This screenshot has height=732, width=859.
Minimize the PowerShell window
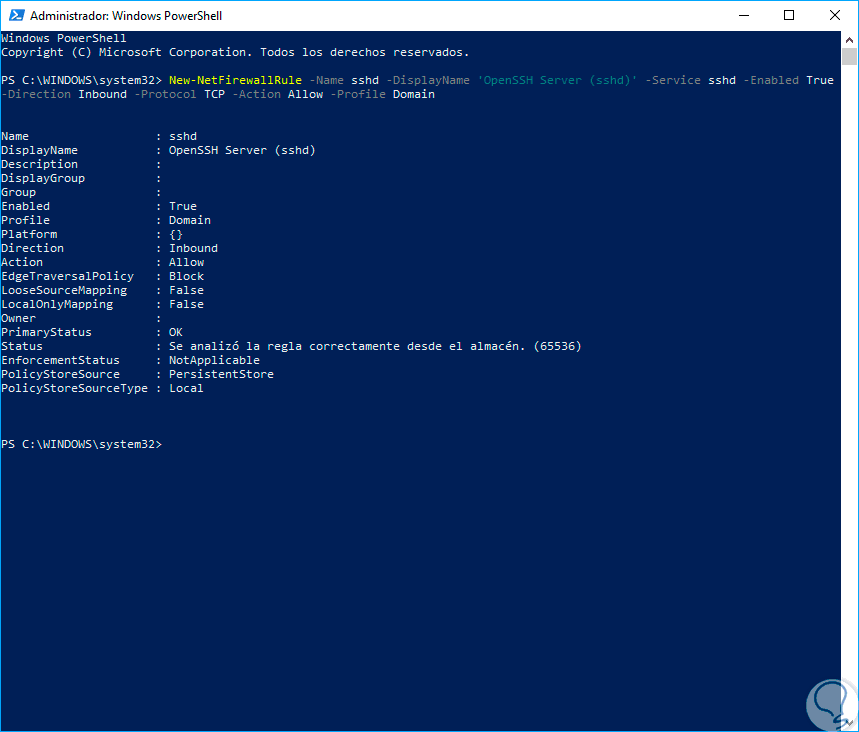(744, 16)
